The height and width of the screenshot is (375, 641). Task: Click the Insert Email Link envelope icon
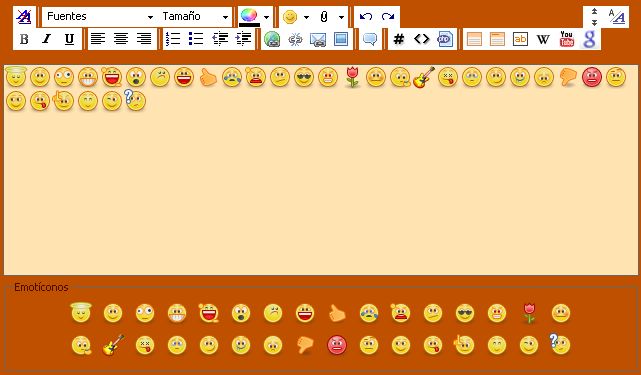(x=318, y=39)
